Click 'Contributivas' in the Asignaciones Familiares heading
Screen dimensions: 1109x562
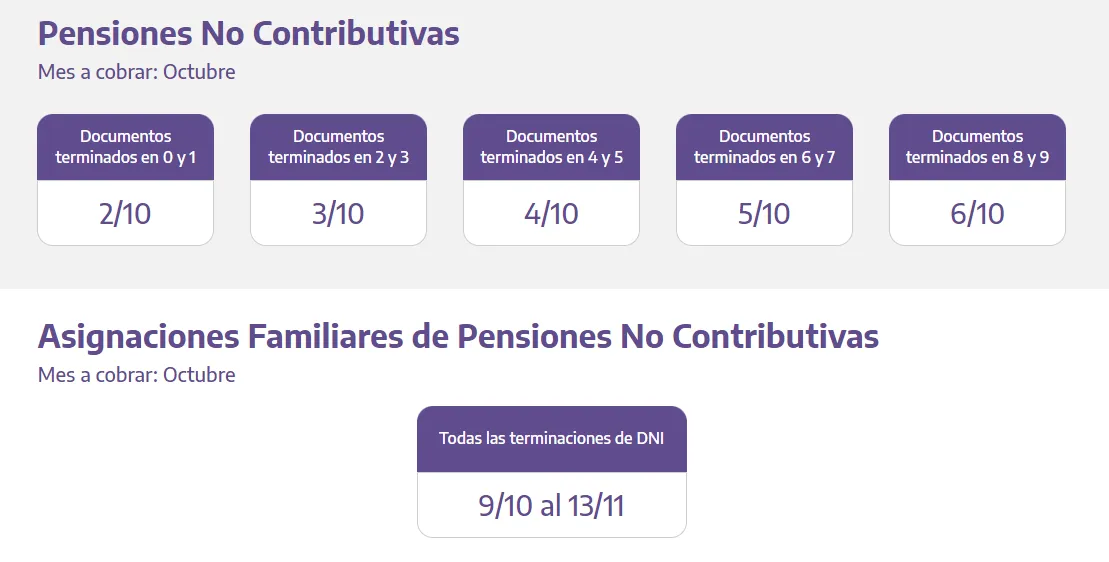coord(775,337)
